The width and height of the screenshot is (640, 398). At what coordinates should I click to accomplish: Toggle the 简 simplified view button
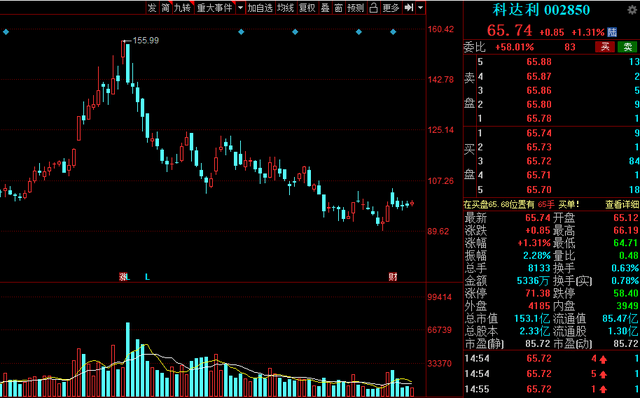[x=165, y=8]
